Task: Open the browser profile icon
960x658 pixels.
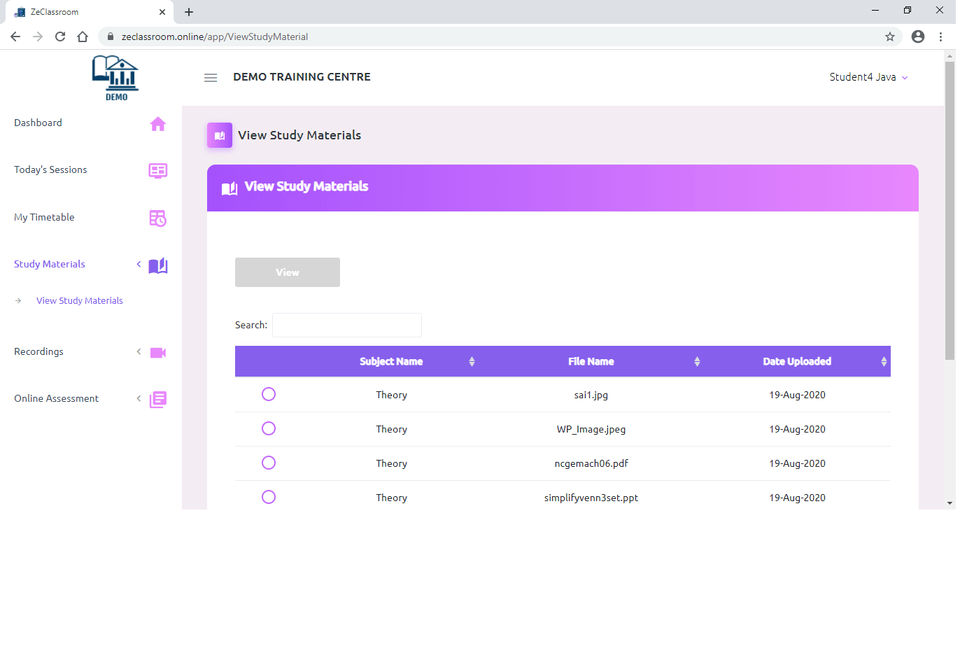Action: click(x=918, y=37)
